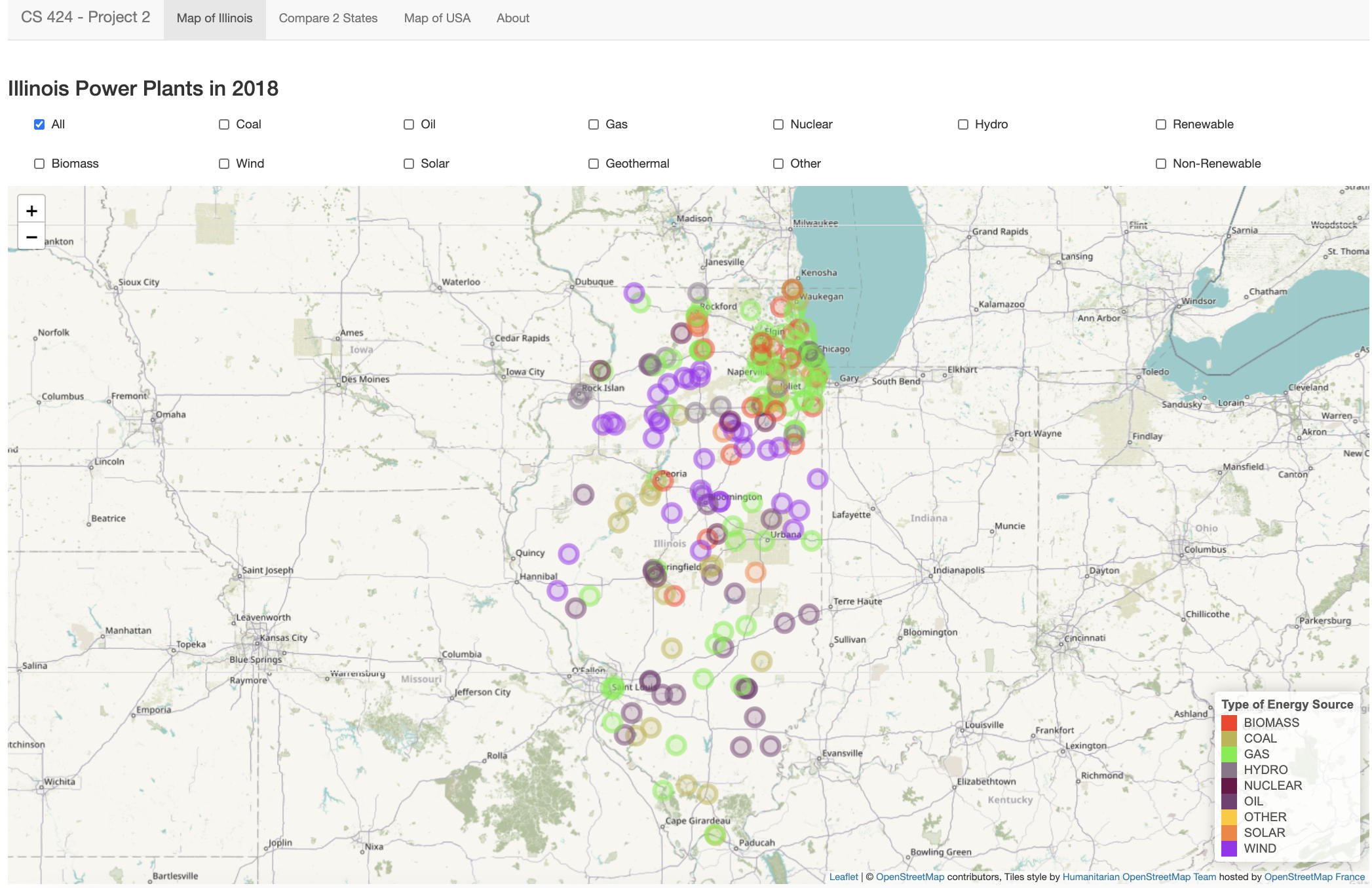The image size is (1372, 888).
Task: Enable the Oil checkbox
Action: pos(409,124)
